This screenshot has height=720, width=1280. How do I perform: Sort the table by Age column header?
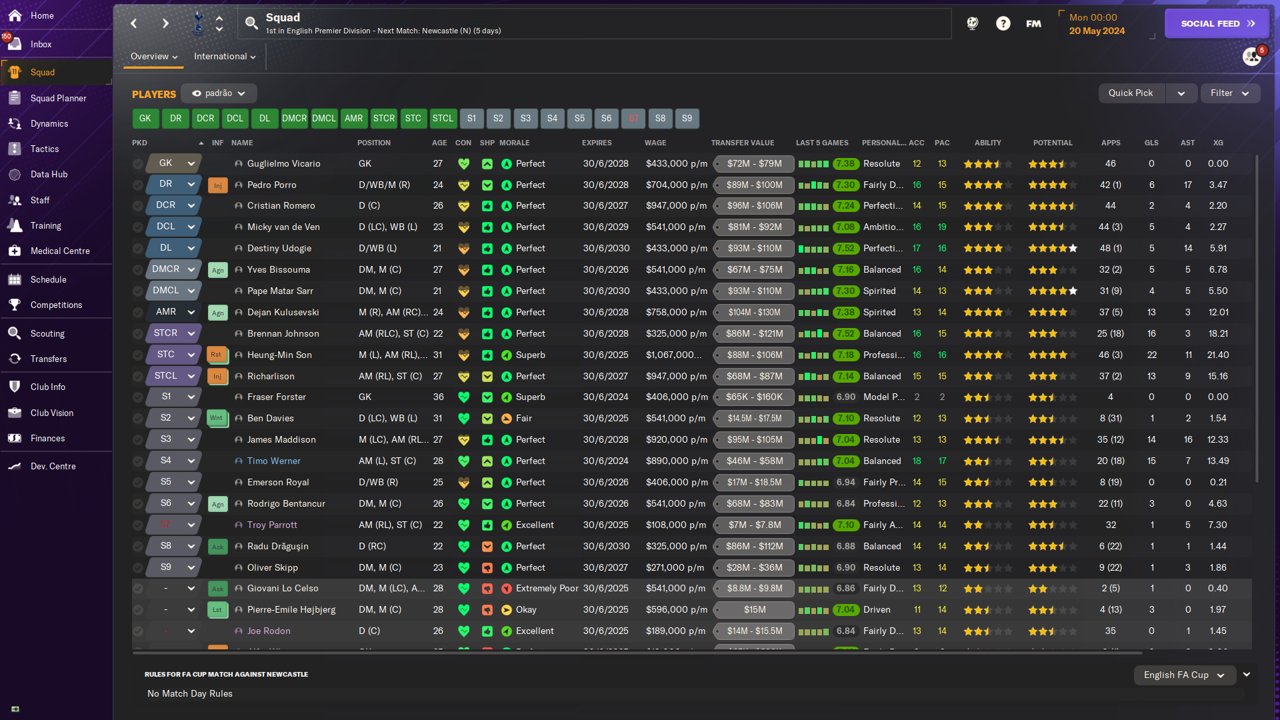pos(439,143)
